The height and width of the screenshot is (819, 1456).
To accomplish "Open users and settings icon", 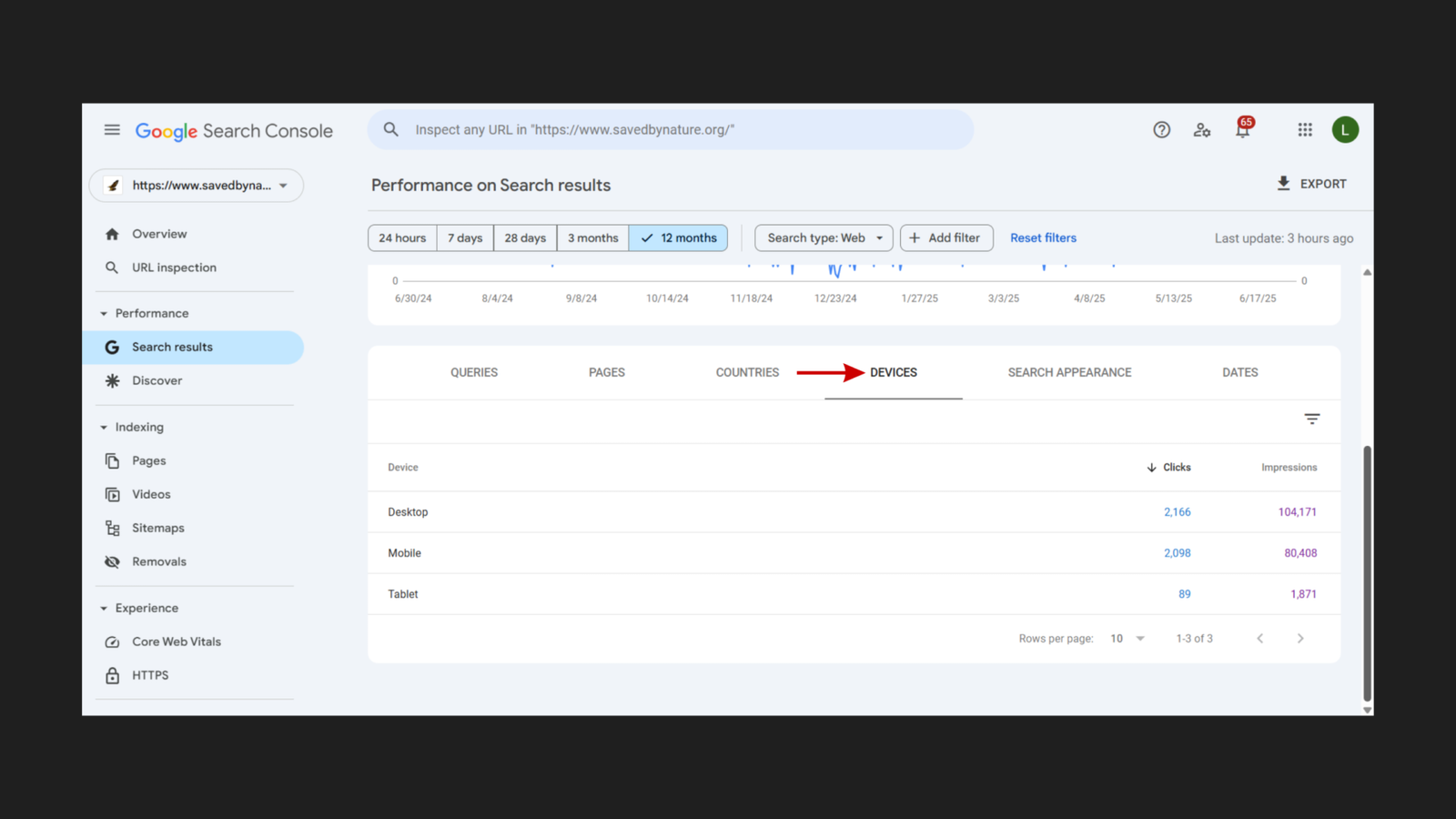I will (1202, 130).
